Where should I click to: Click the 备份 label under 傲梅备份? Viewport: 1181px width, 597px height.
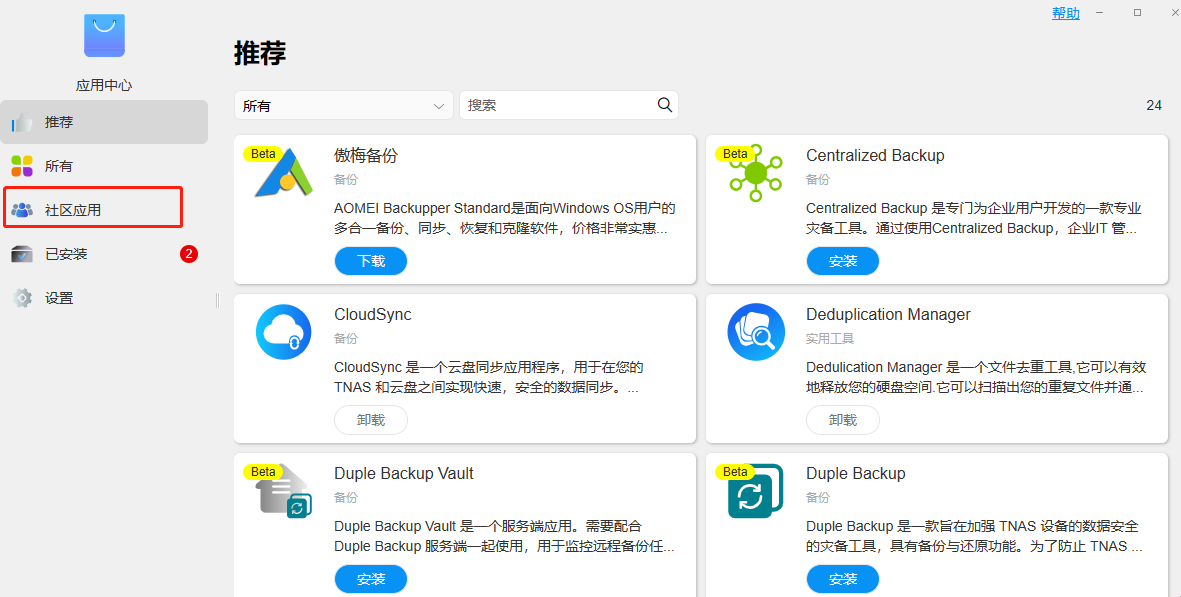click(x=346, y=180)
